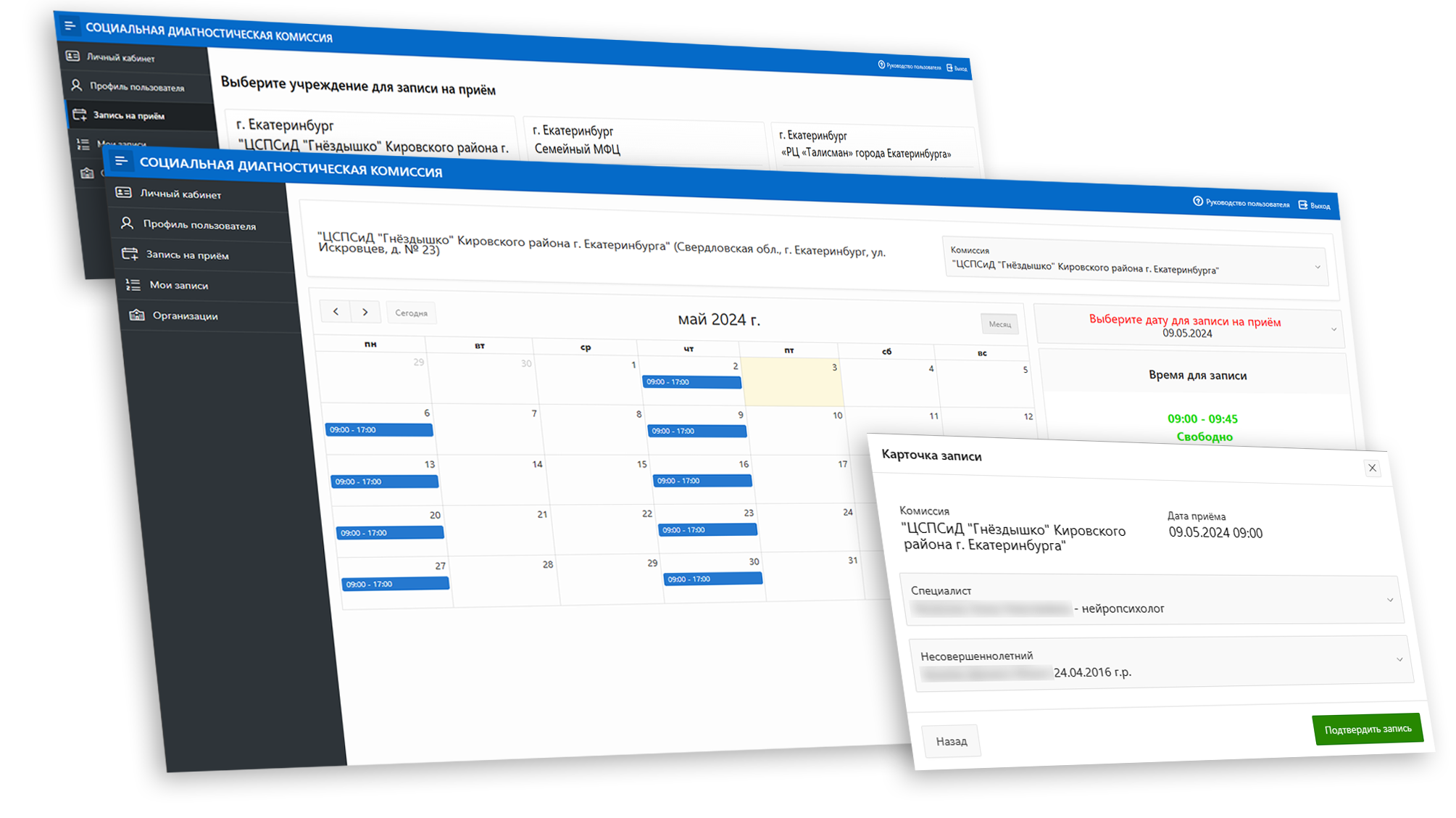Click day 10 in the calendar

797,431
